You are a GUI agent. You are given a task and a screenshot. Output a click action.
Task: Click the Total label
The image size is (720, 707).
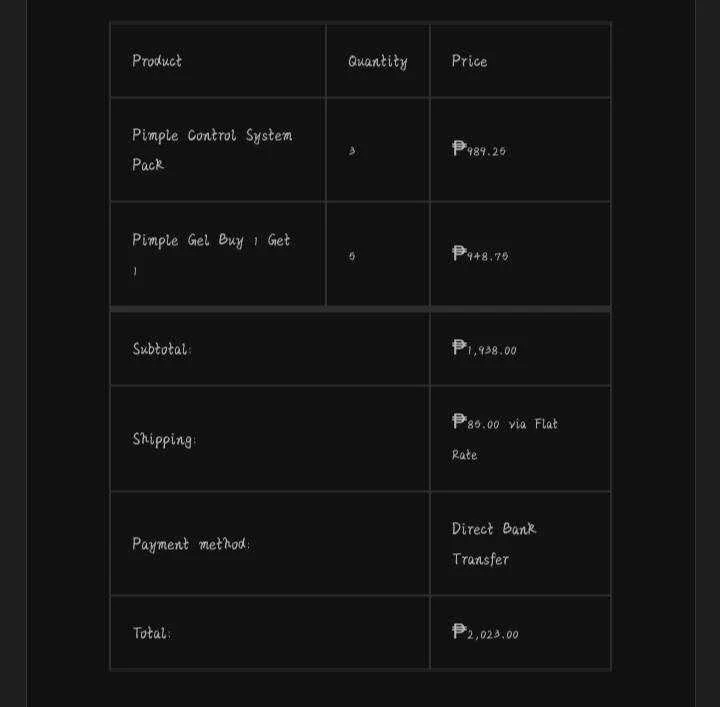point(151,633)
